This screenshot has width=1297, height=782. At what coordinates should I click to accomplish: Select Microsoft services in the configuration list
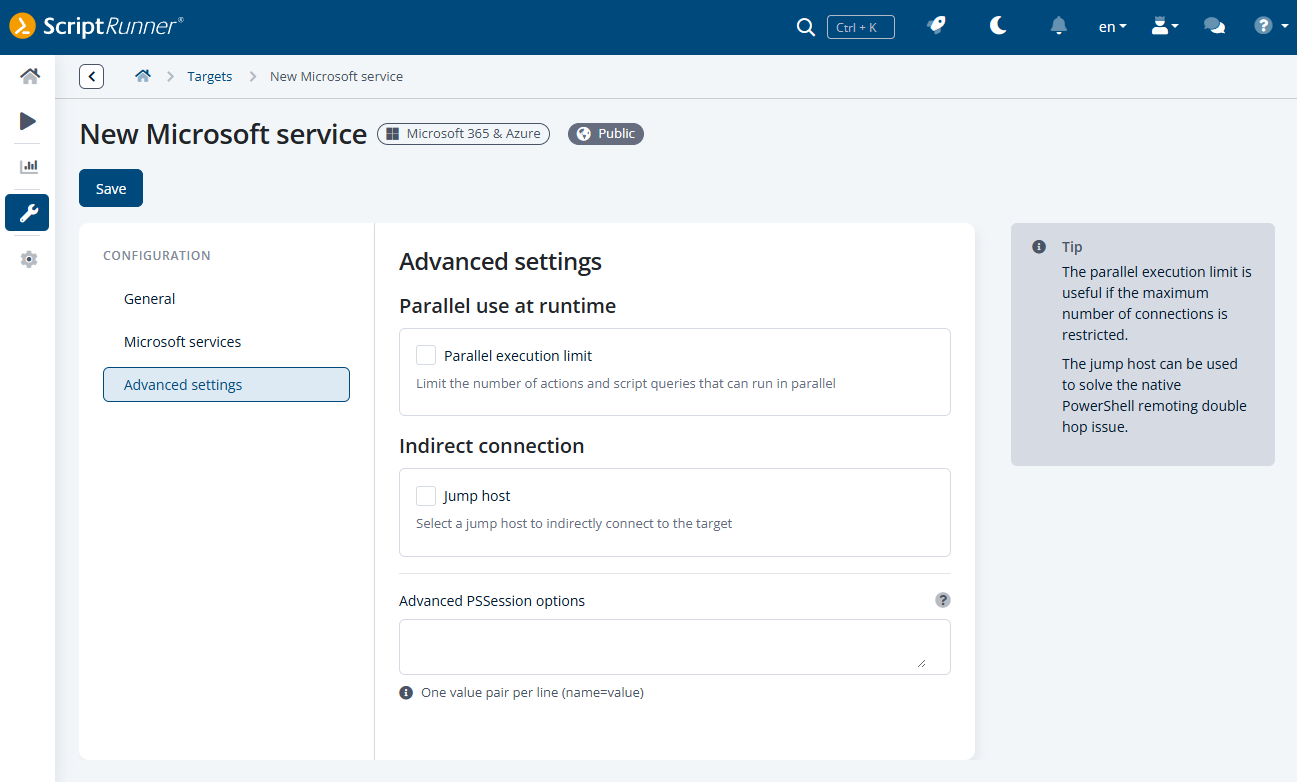(x=226, y=342)
